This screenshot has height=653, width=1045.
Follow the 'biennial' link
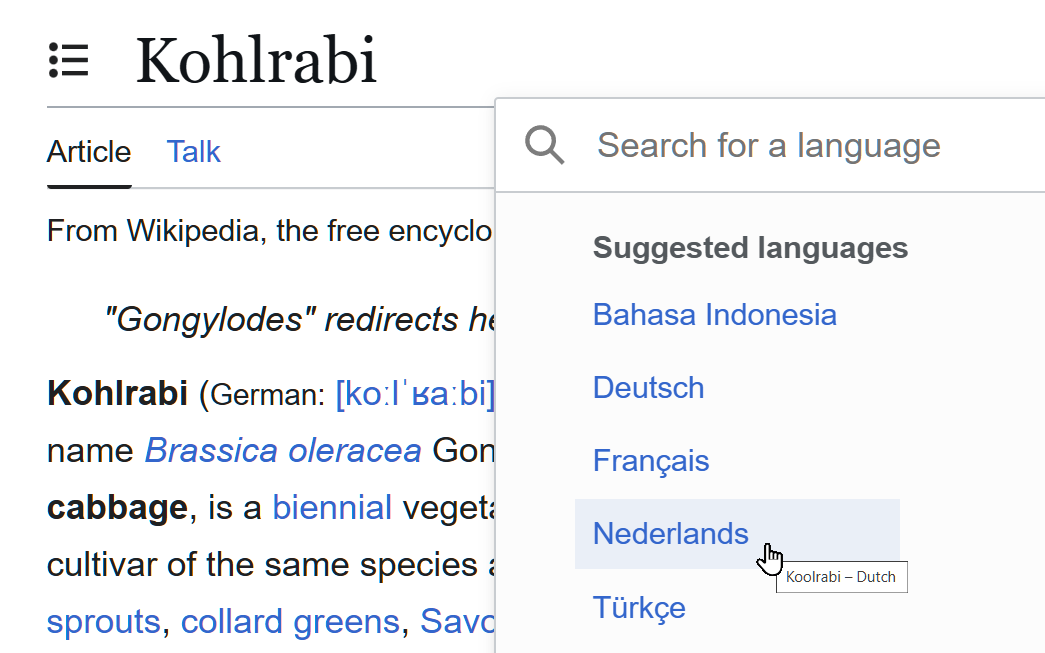click(x=331, y=508)
